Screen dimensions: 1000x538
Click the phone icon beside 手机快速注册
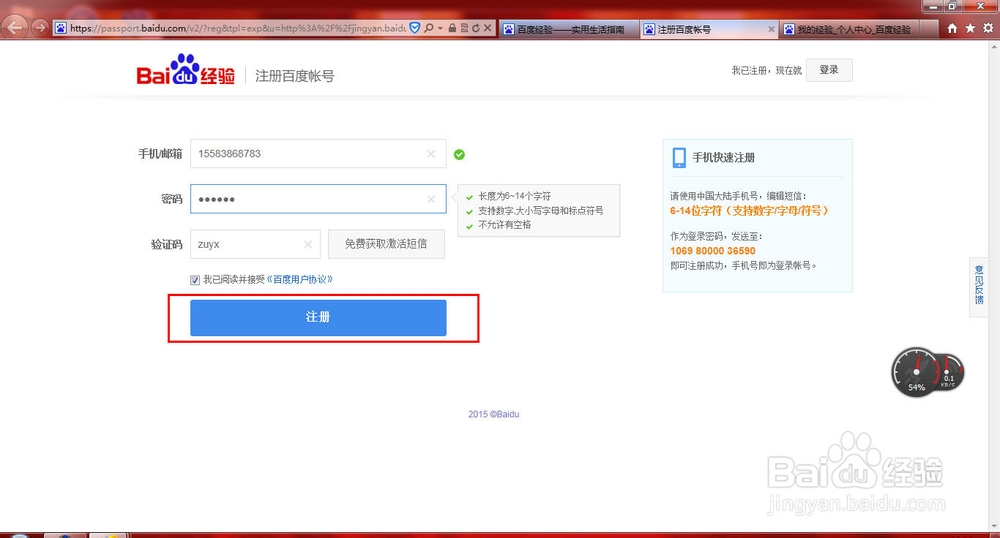click(x=679, y=157)
